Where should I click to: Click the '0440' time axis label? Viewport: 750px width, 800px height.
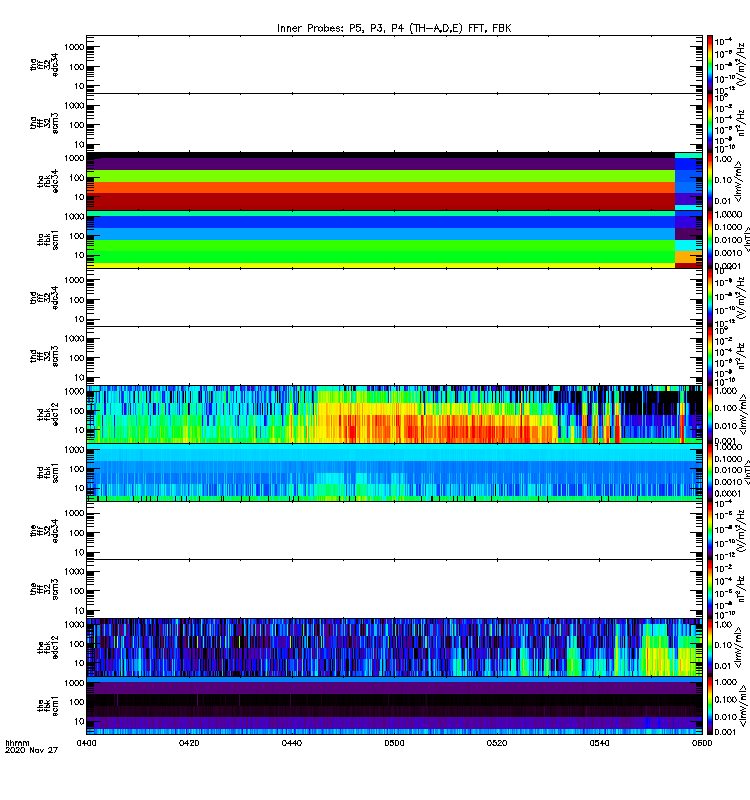coord(291,743)
